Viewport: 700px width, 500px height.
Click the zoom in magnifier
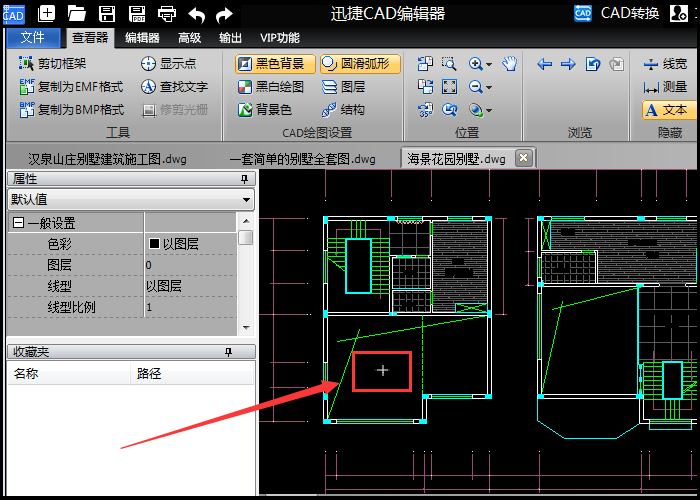coord(475,64)
